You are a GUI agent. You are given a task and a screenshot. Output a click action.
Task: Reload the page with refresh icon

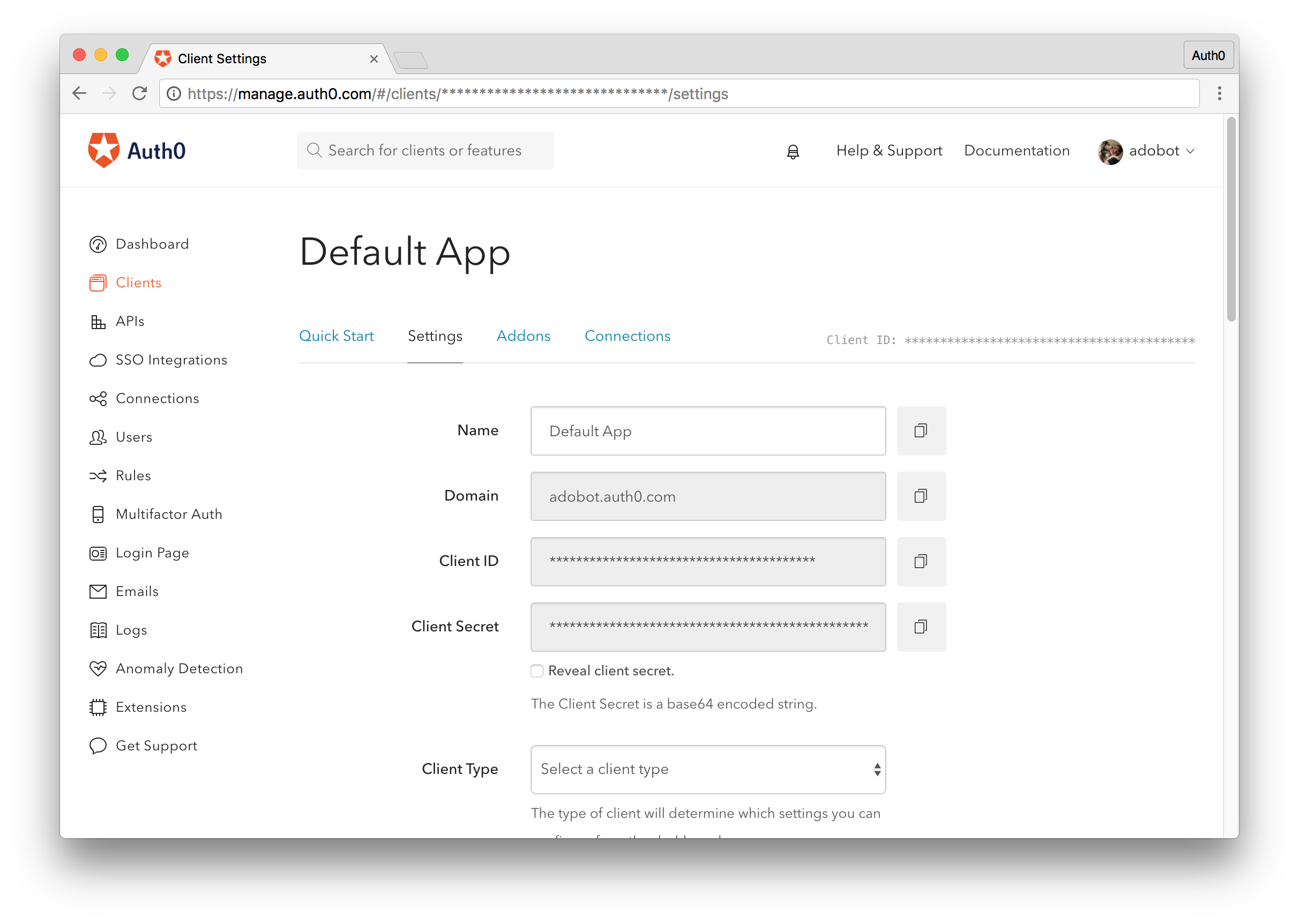click(x=139, y=93)
